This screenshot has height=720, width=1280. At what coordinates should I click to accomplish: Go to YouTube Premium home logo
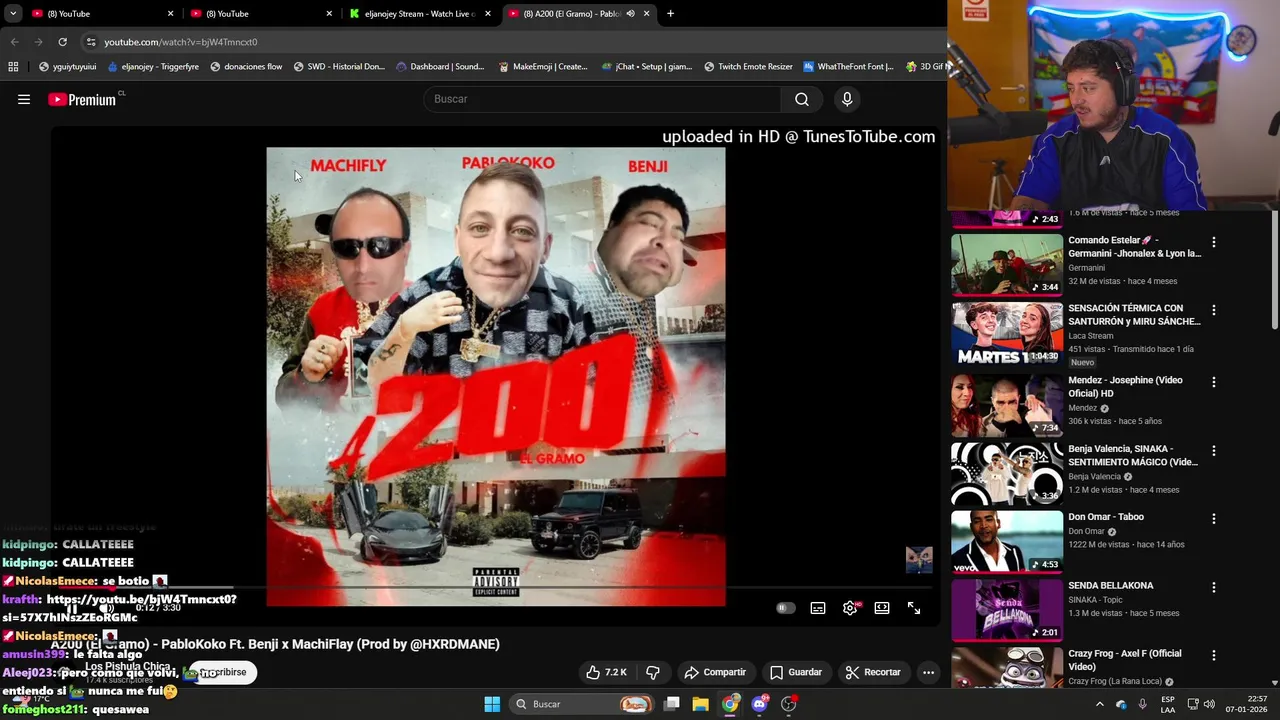click(x=82, y=99)
